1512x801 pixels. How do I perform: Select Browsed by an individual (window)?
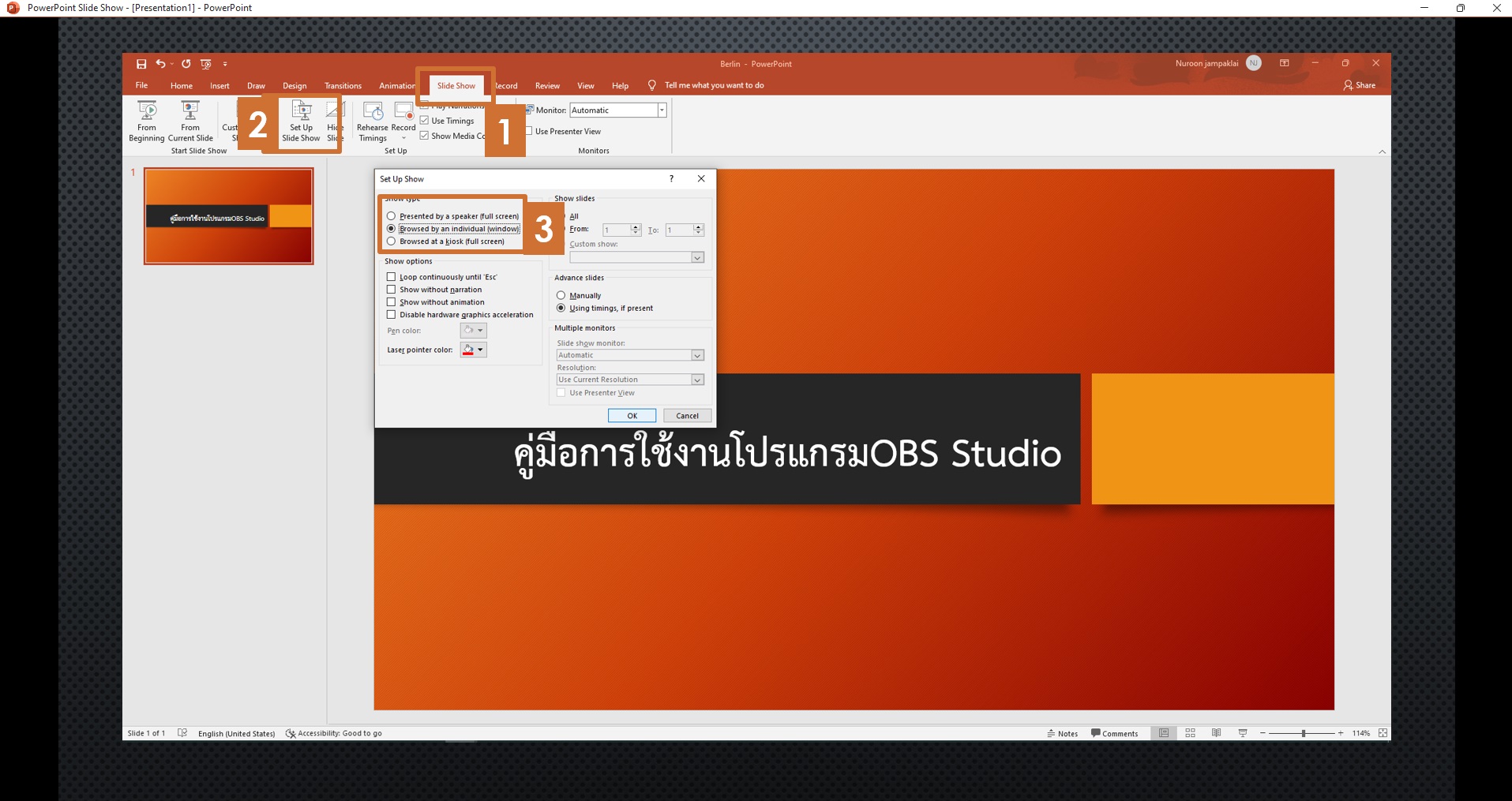[x=391, y=229]
